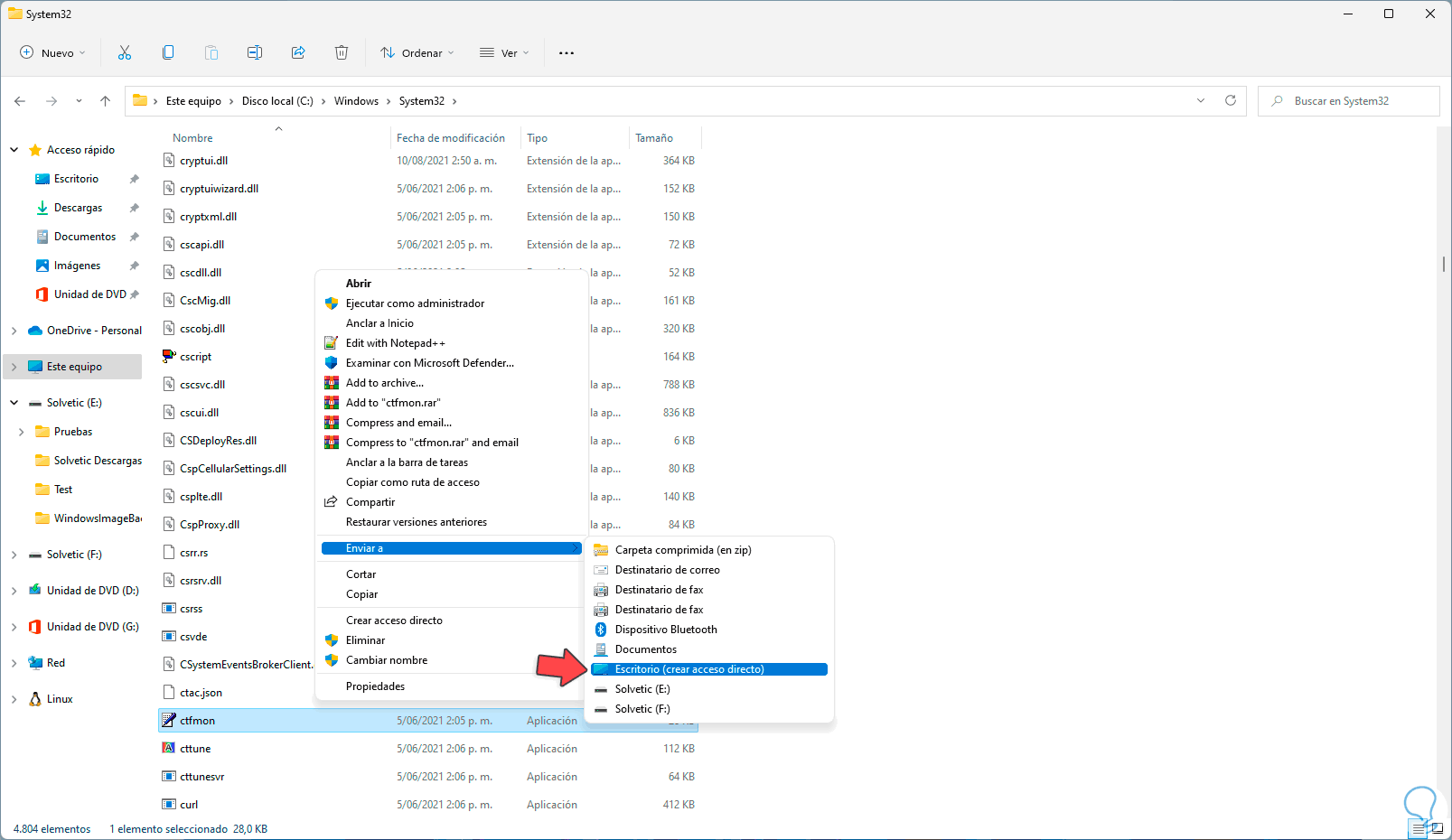This screenshot has width=1452, height=840.
Task: Click Windows in the breadcrumb path
Action: click(x=356, y=101)
